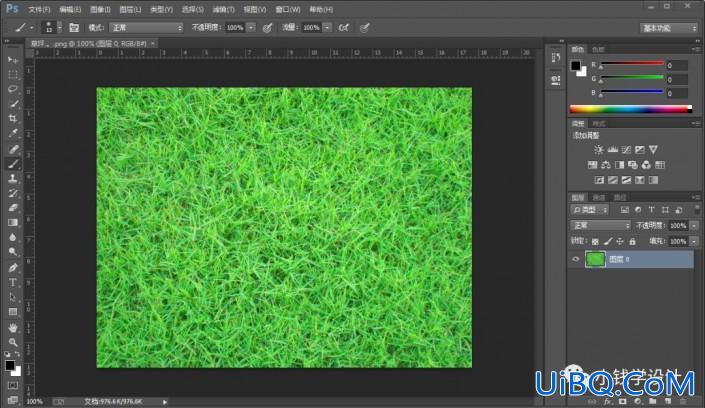Select the Zoom tool in toolbox
705x408 pixels.
[x=13, y=342]
